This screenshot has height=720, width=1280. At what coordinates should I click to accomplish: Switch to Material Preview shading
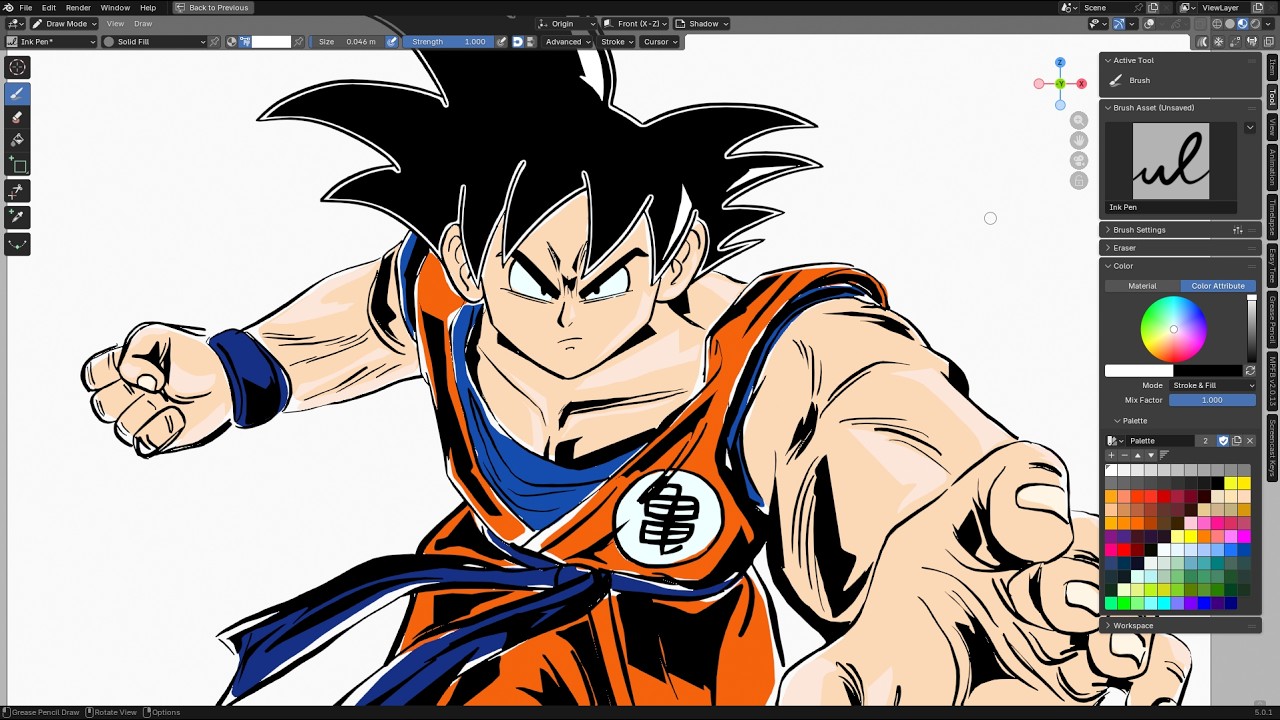(x=1242, y=24)
